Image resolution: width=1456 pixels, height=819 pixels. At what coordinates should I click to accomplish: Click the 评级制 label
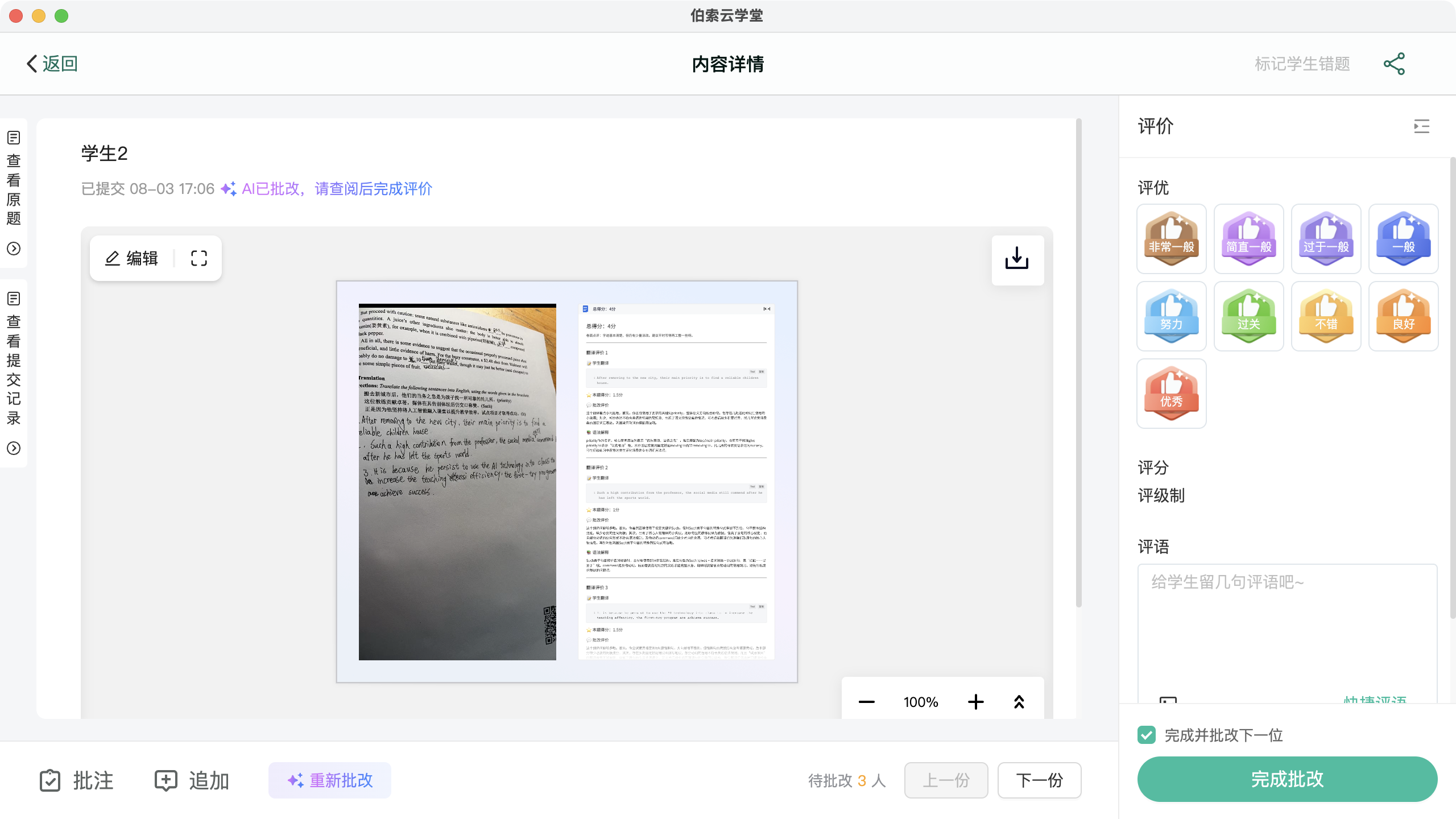click(1161, 495)
